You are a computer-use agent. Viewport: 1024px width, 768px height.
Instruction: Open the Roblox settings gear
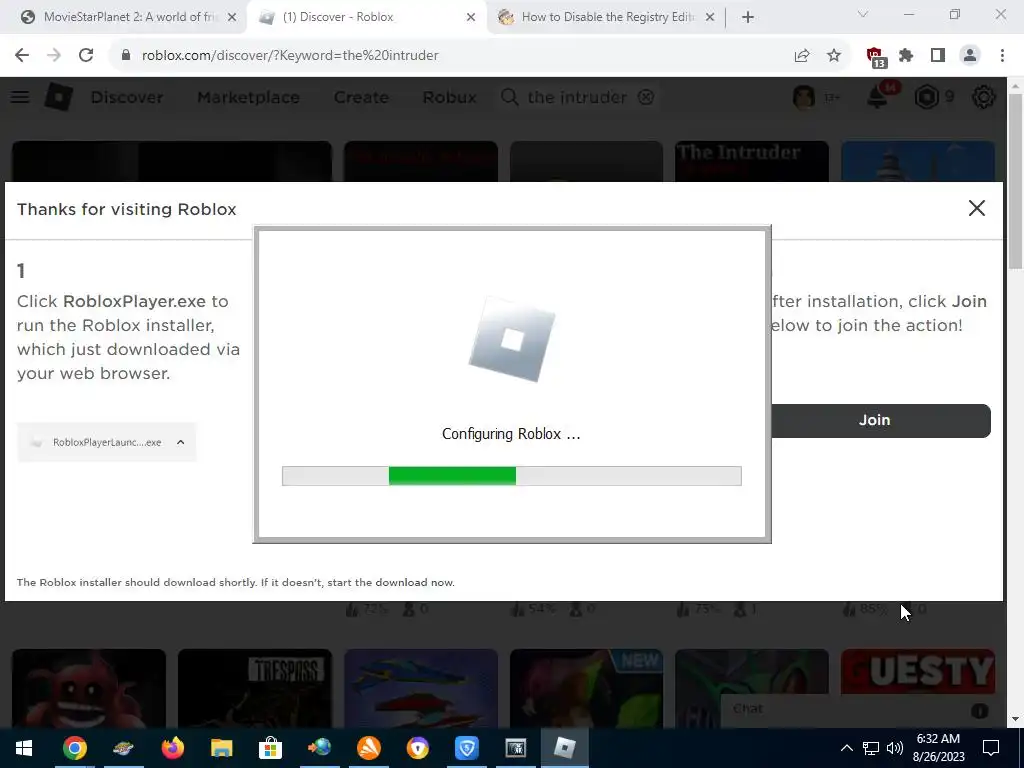tap(984, 97)
